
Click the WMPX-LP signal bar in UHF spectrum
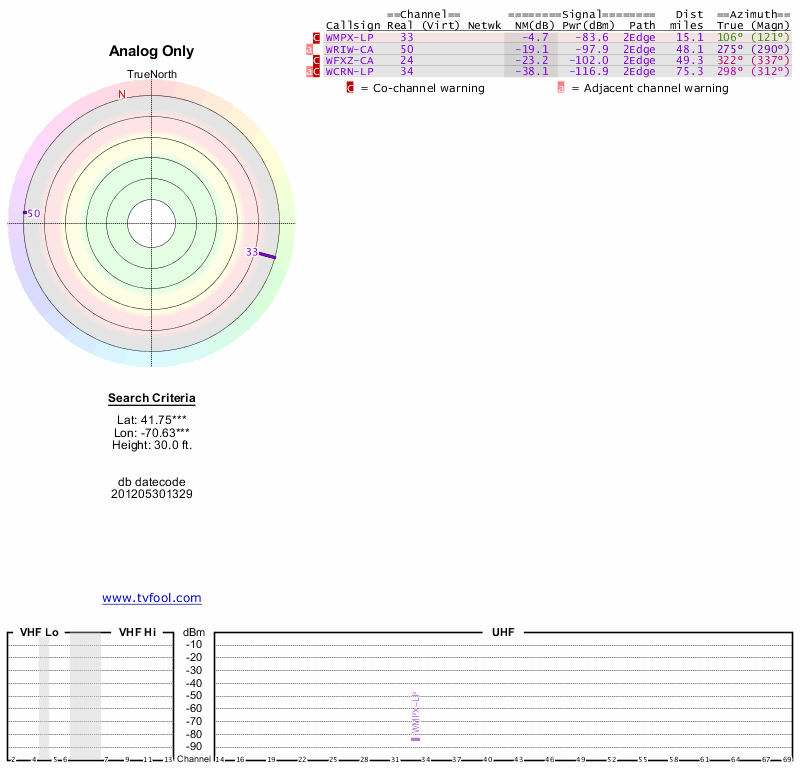point(415,738)
